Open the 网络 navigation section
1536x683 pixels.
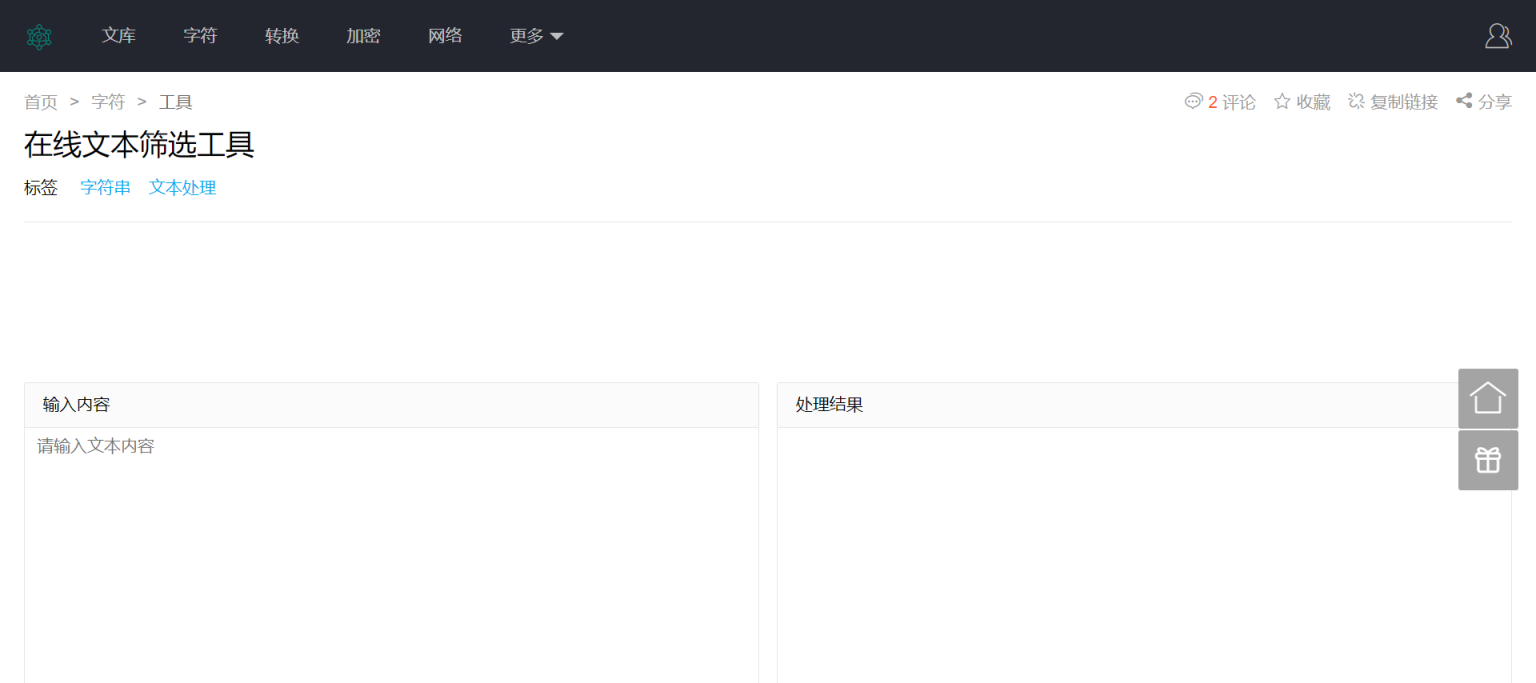[444, 35]
